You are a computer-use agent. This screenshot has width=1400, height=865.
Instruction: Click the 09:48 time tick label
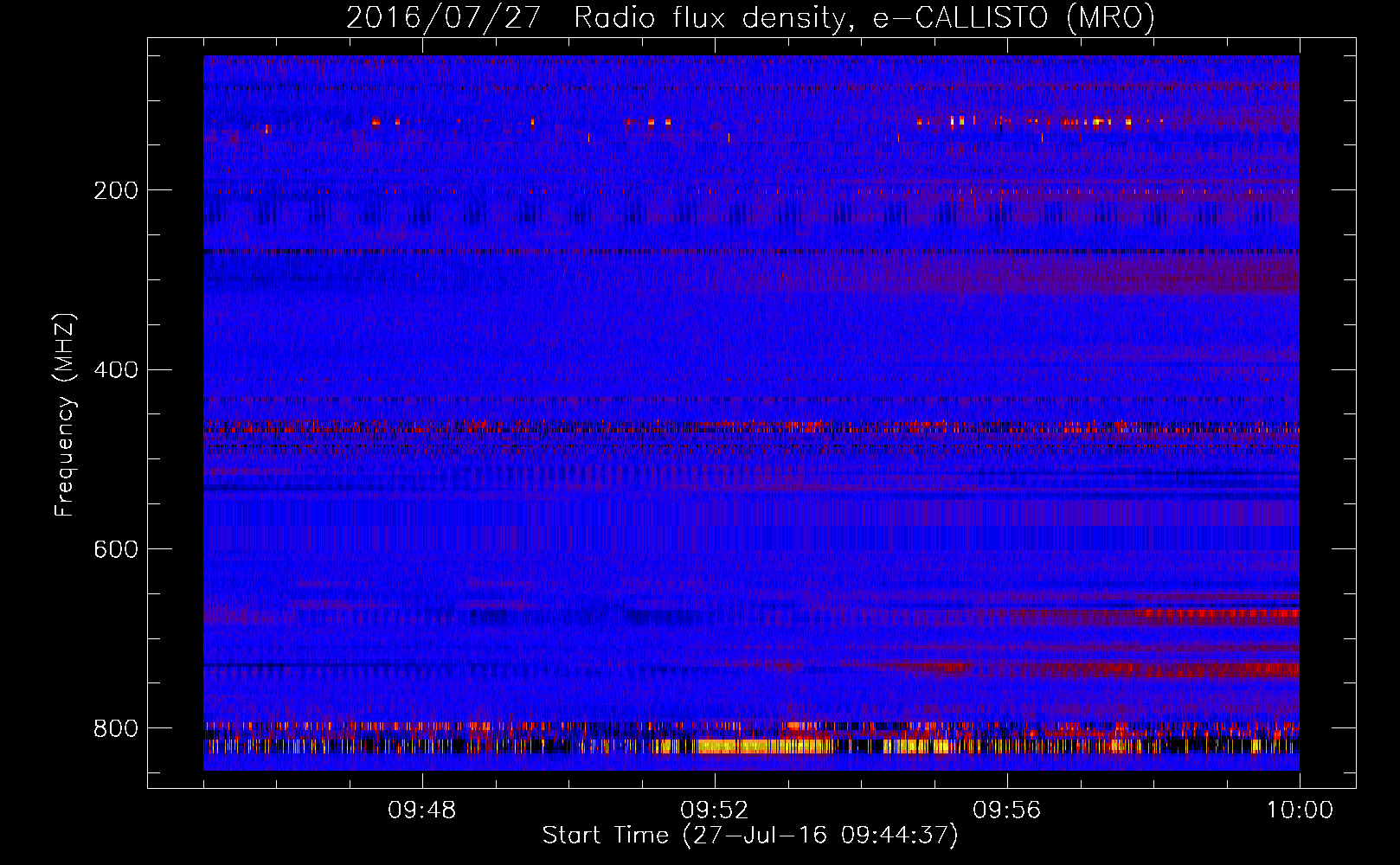422,811
